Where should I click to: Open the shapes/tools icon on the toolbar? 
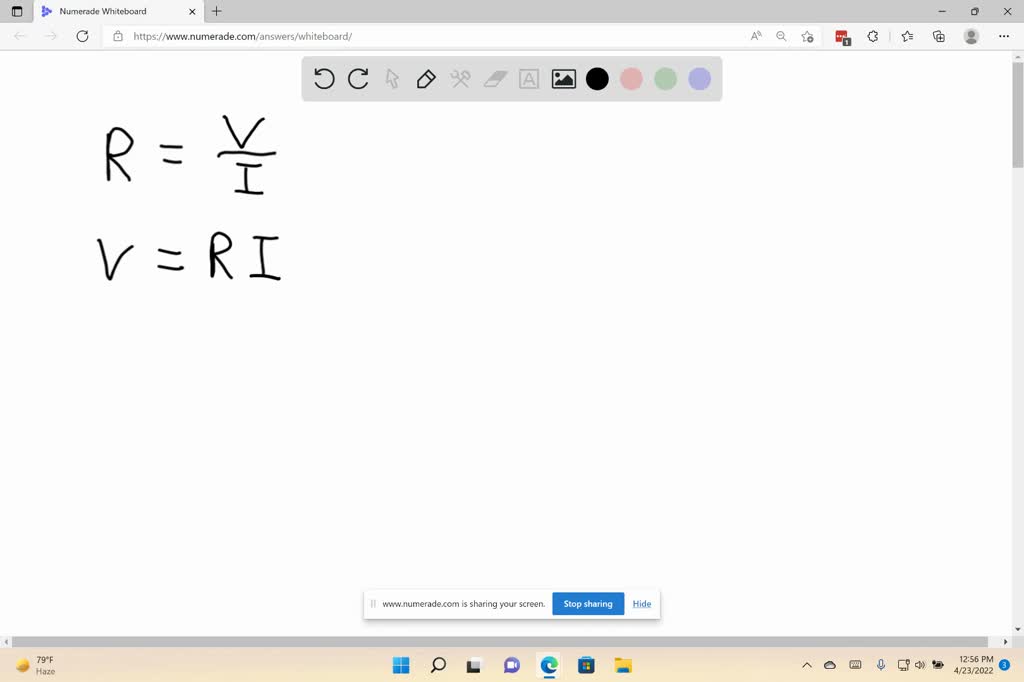point(460,79)
